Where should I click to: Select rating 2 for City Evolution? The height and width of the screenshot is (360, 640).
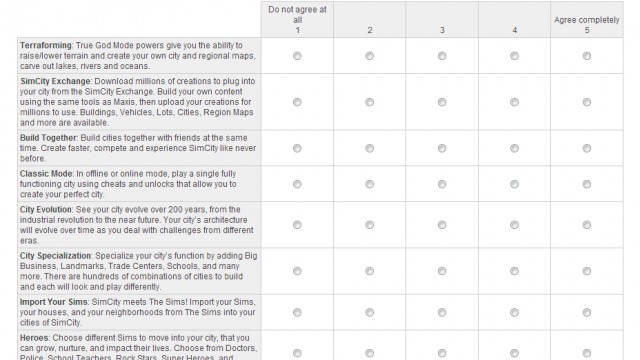(369, 225)
